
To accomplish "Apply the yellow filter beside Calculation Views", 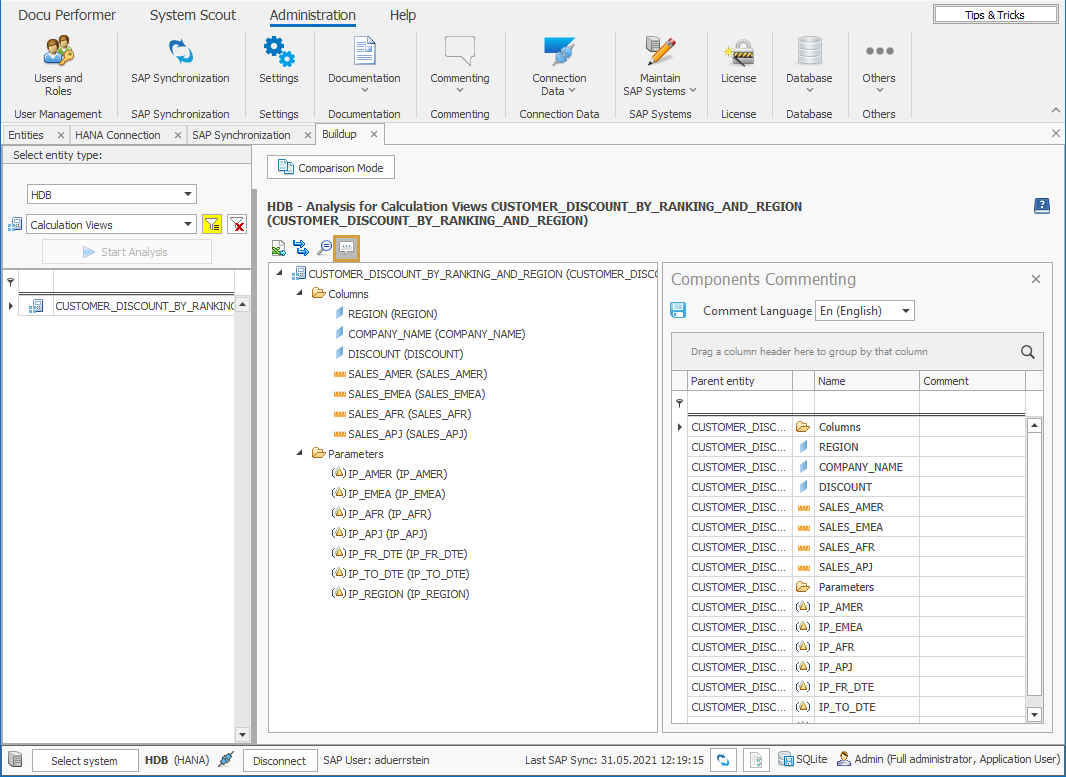I will pos(212,224).
